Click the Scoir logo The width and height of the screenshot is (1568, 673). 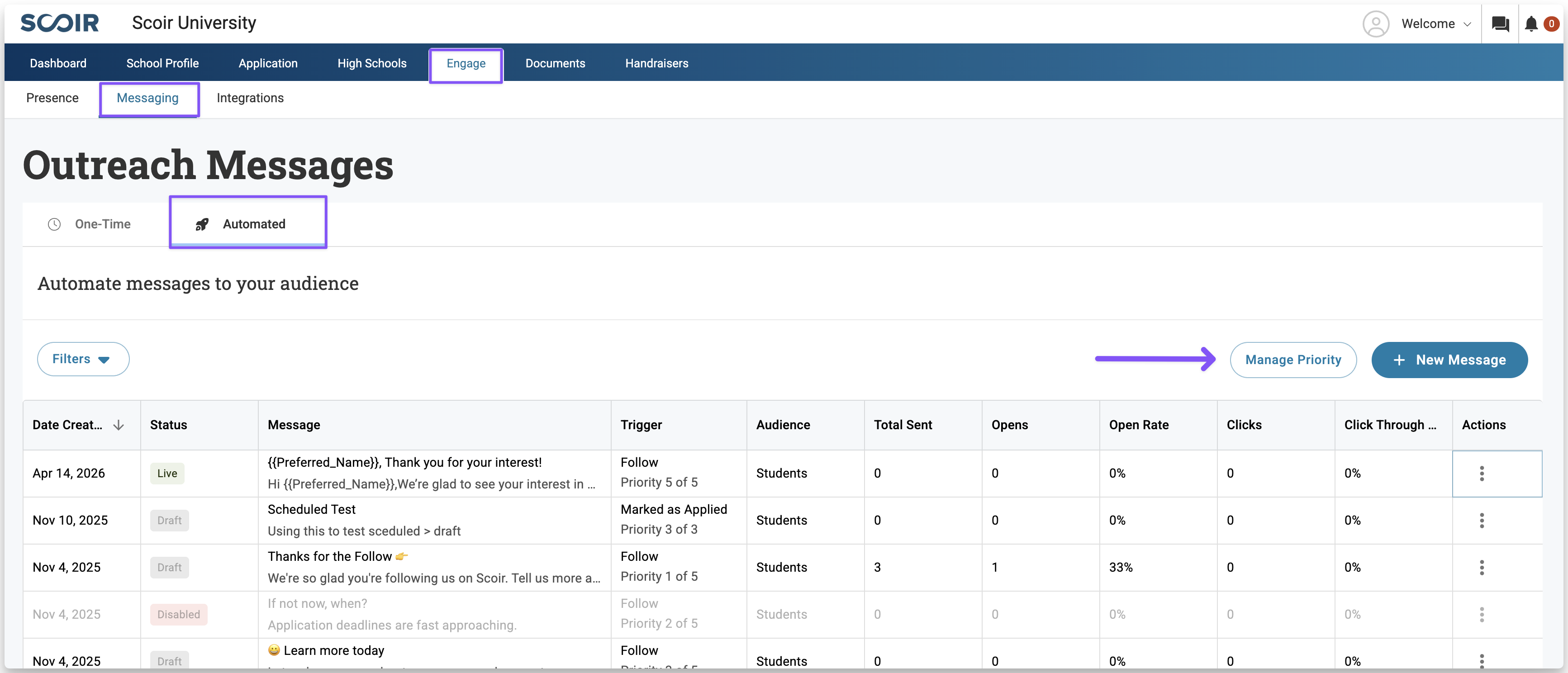(60, 23)
